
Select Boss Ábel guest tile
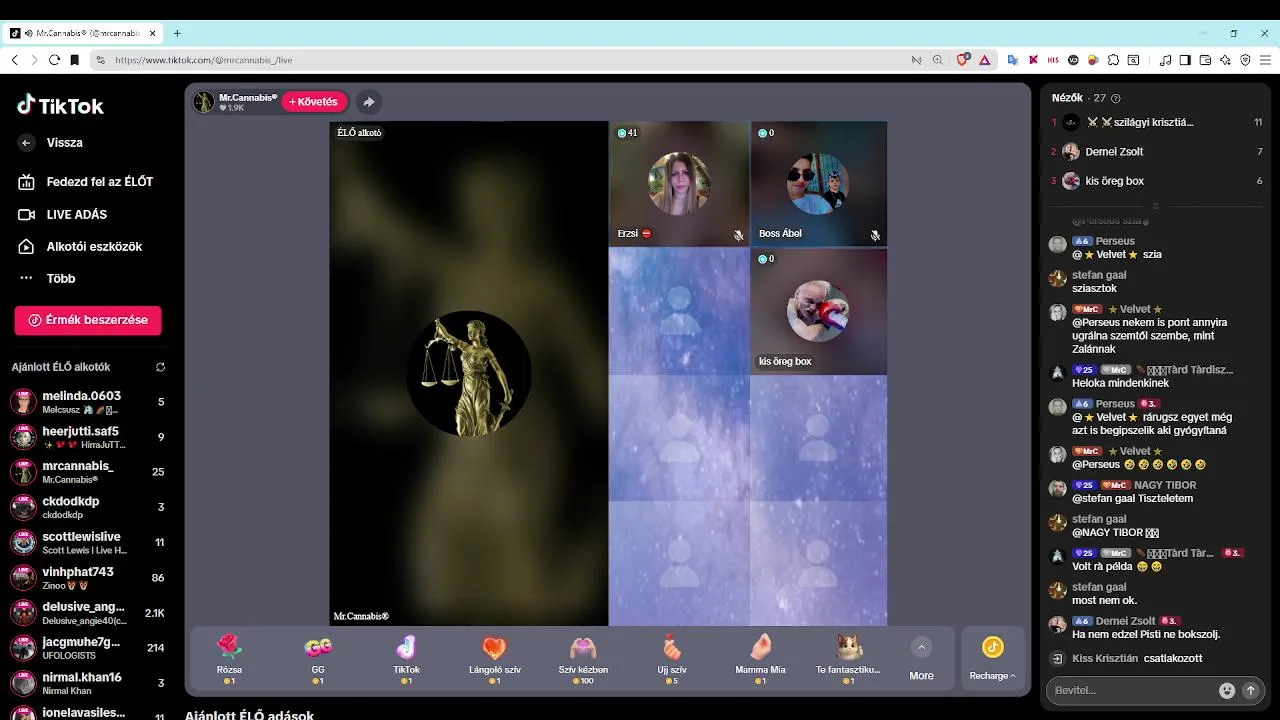click(x=818, y=184)
